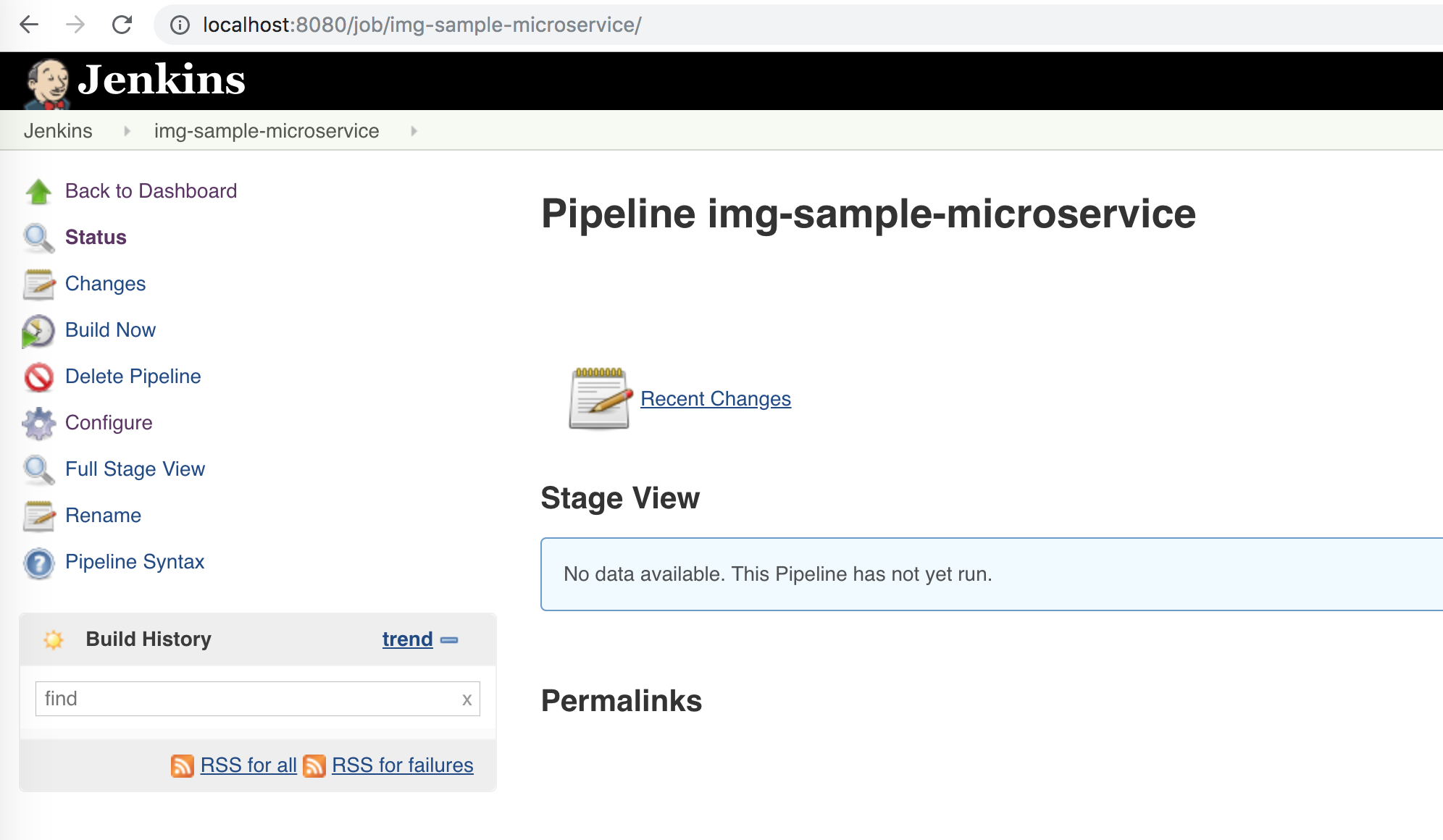Open Changes in the sidebar
1443x840 pixels.
pyautogui.click(x=105, y=284)
